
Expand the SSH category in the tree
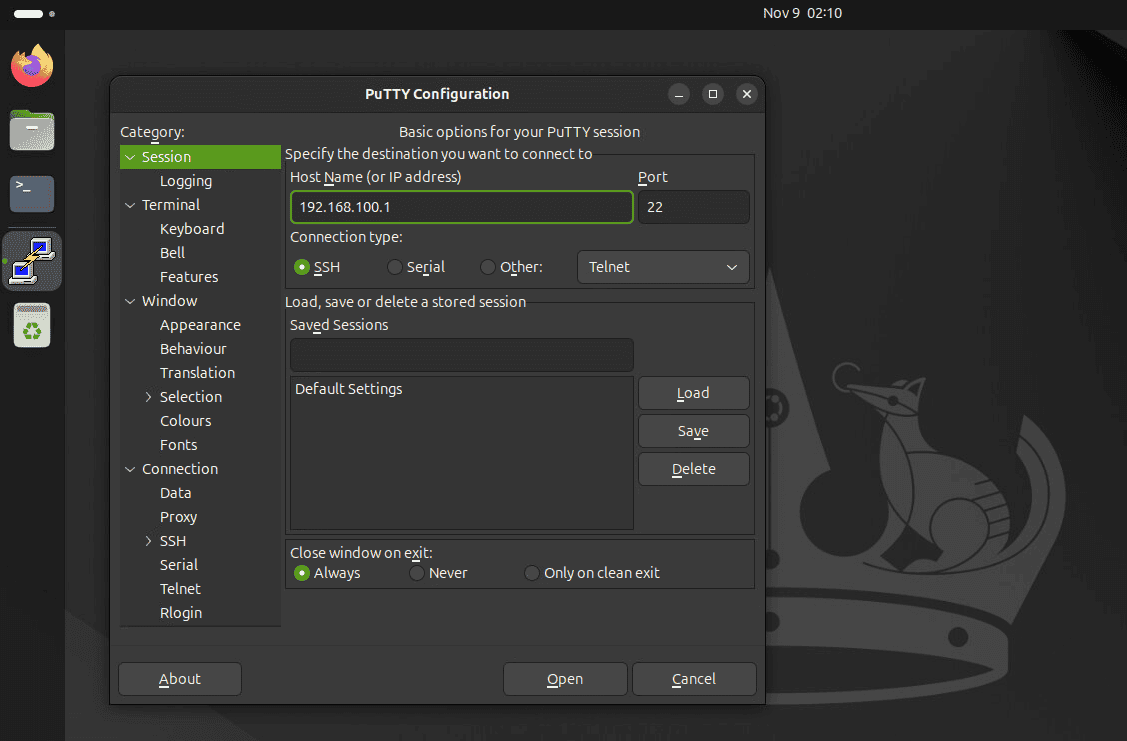148,540
